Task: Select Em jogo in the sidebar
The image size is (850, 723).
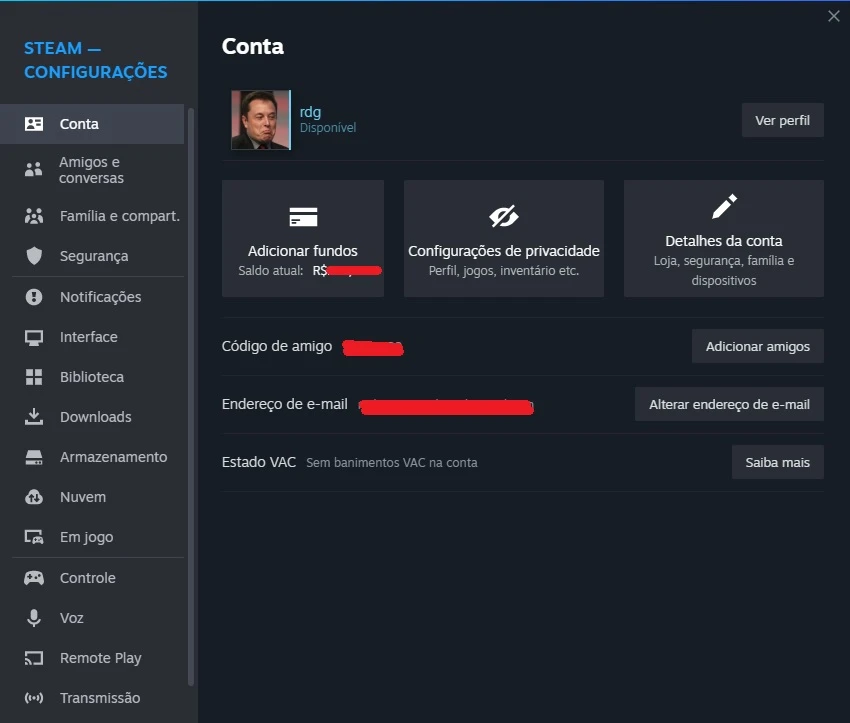Action: click(x=92, y=537)
